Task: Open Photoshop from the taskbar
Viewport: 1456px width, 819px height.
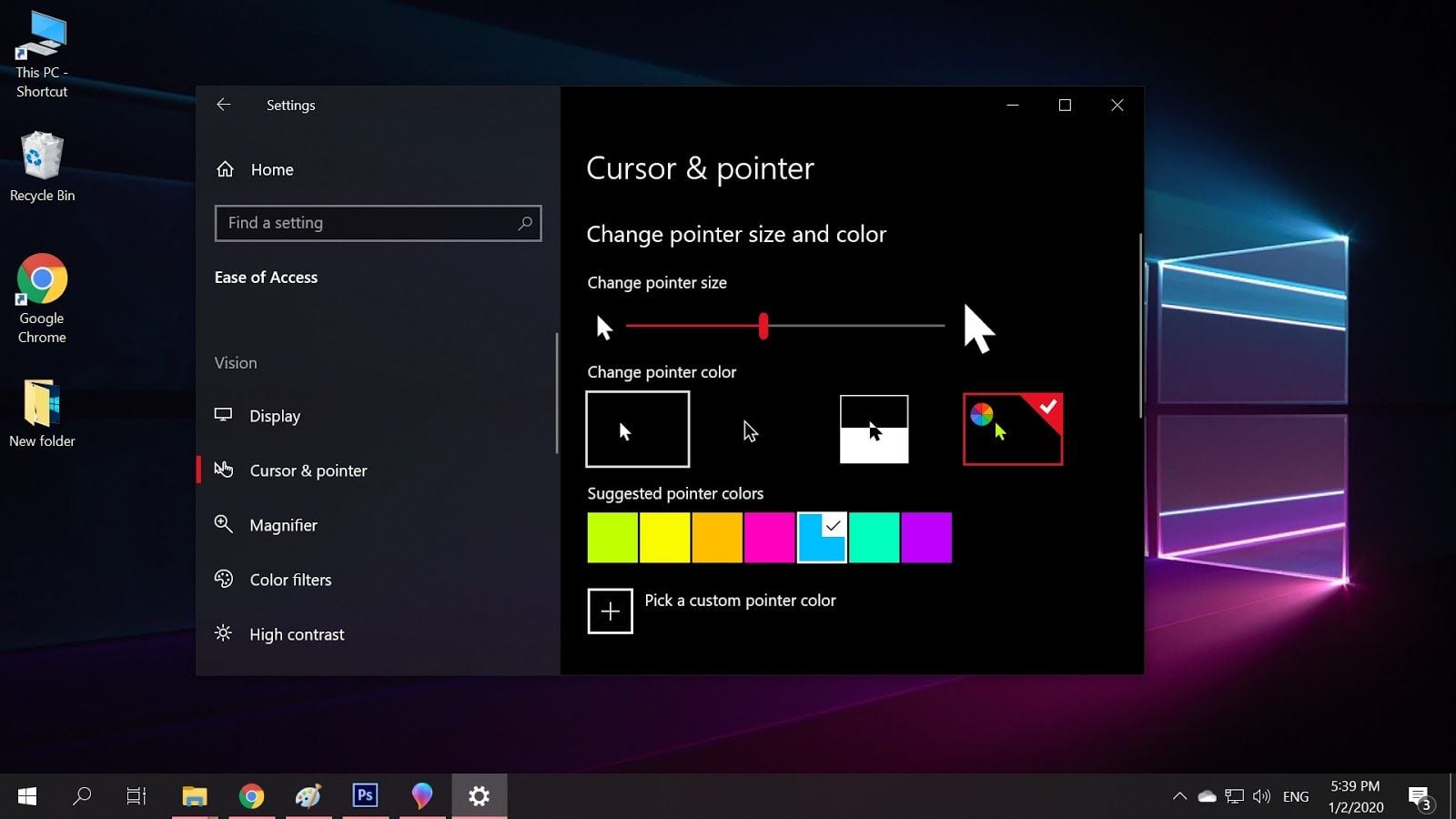Action: click(365, 796)
